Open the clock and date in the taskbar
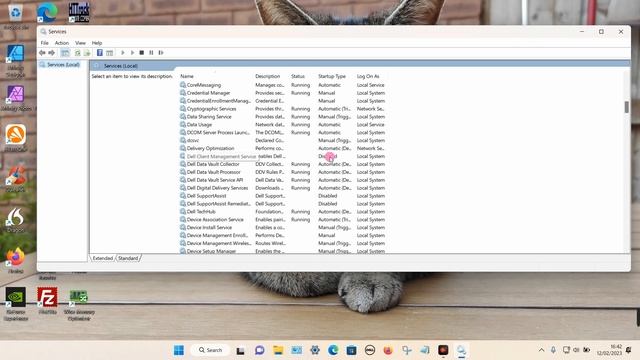The height and width of the screenshot is (360, 640). tap(609, 350)
